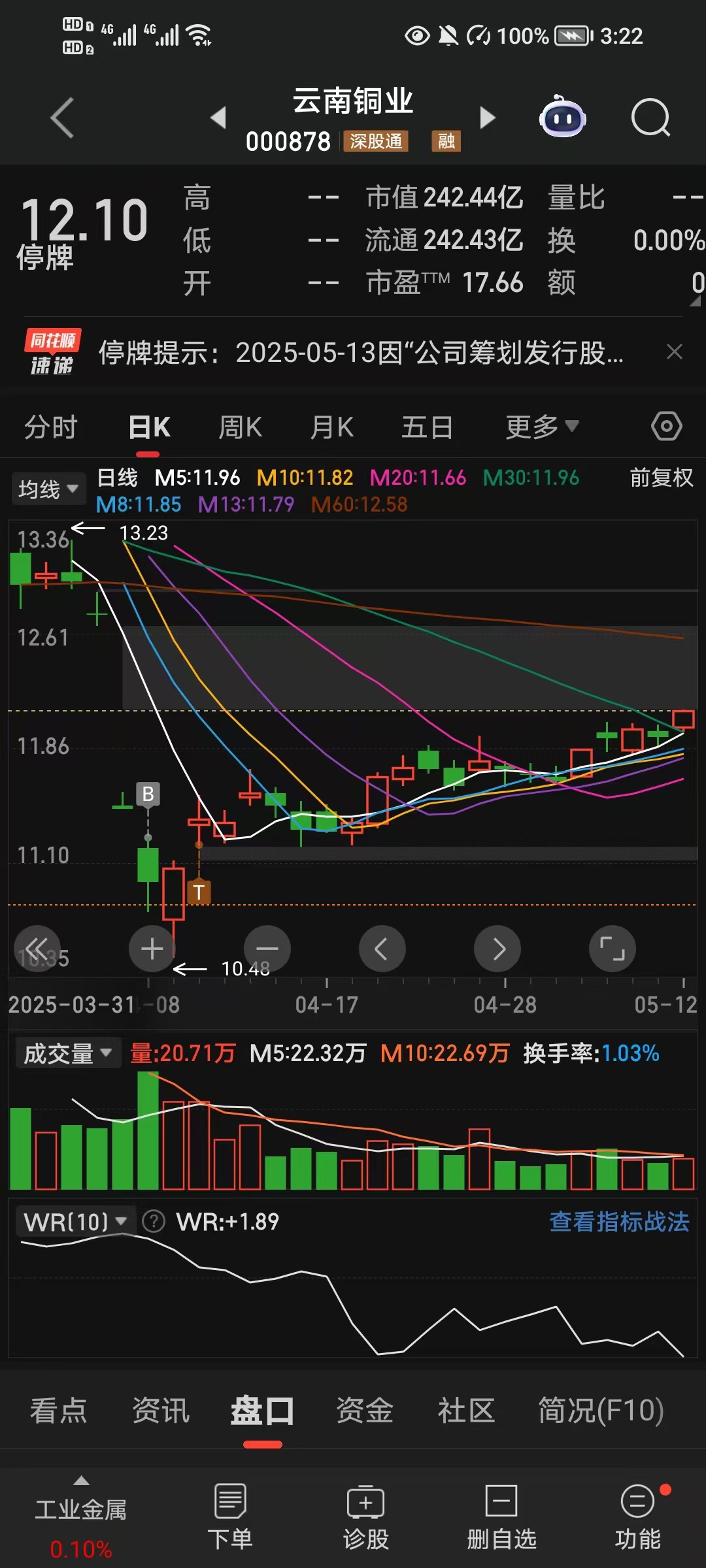
Task: Tap the M30:11.96 moving average label
Action: [x=531, y=478]
